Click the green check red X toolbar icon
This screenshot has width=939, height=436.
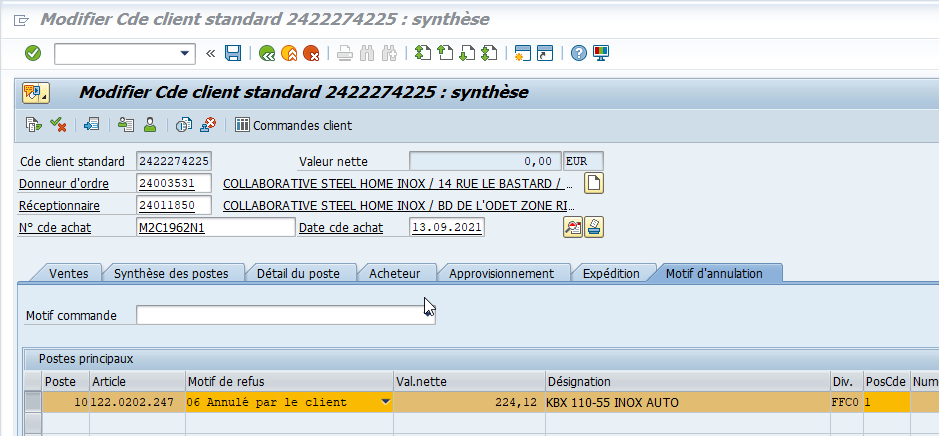pos(59,125)
